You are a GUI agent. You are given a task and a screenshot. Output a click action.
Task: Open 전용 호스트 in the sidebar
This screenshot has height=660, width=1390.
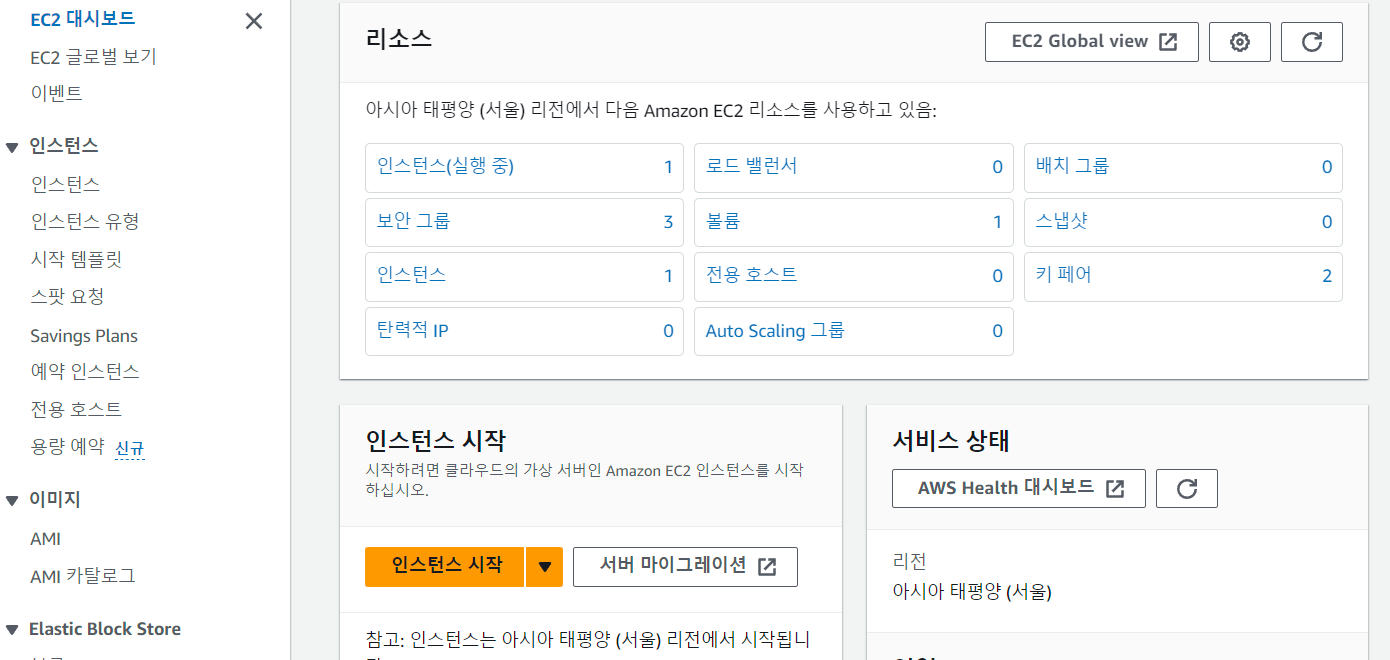[76, 410]
